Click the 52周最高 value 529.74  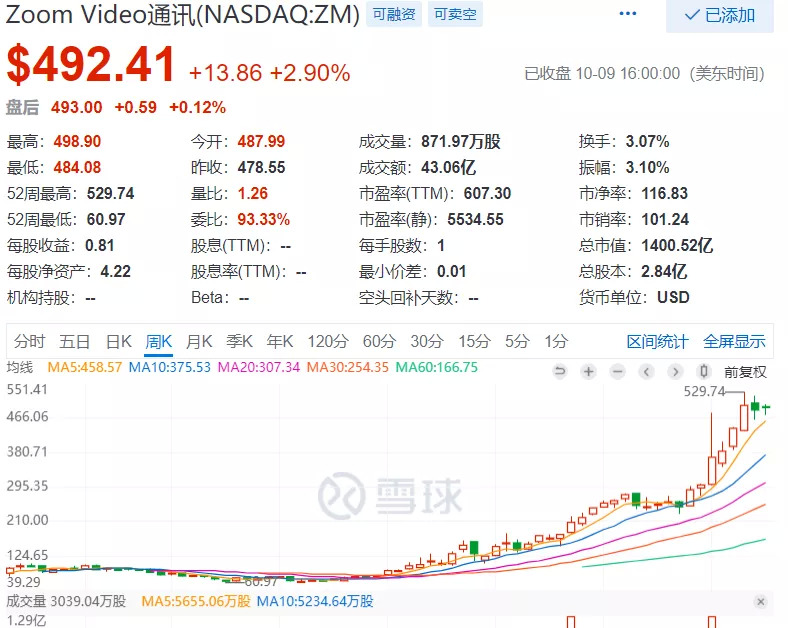click(111, 193)
